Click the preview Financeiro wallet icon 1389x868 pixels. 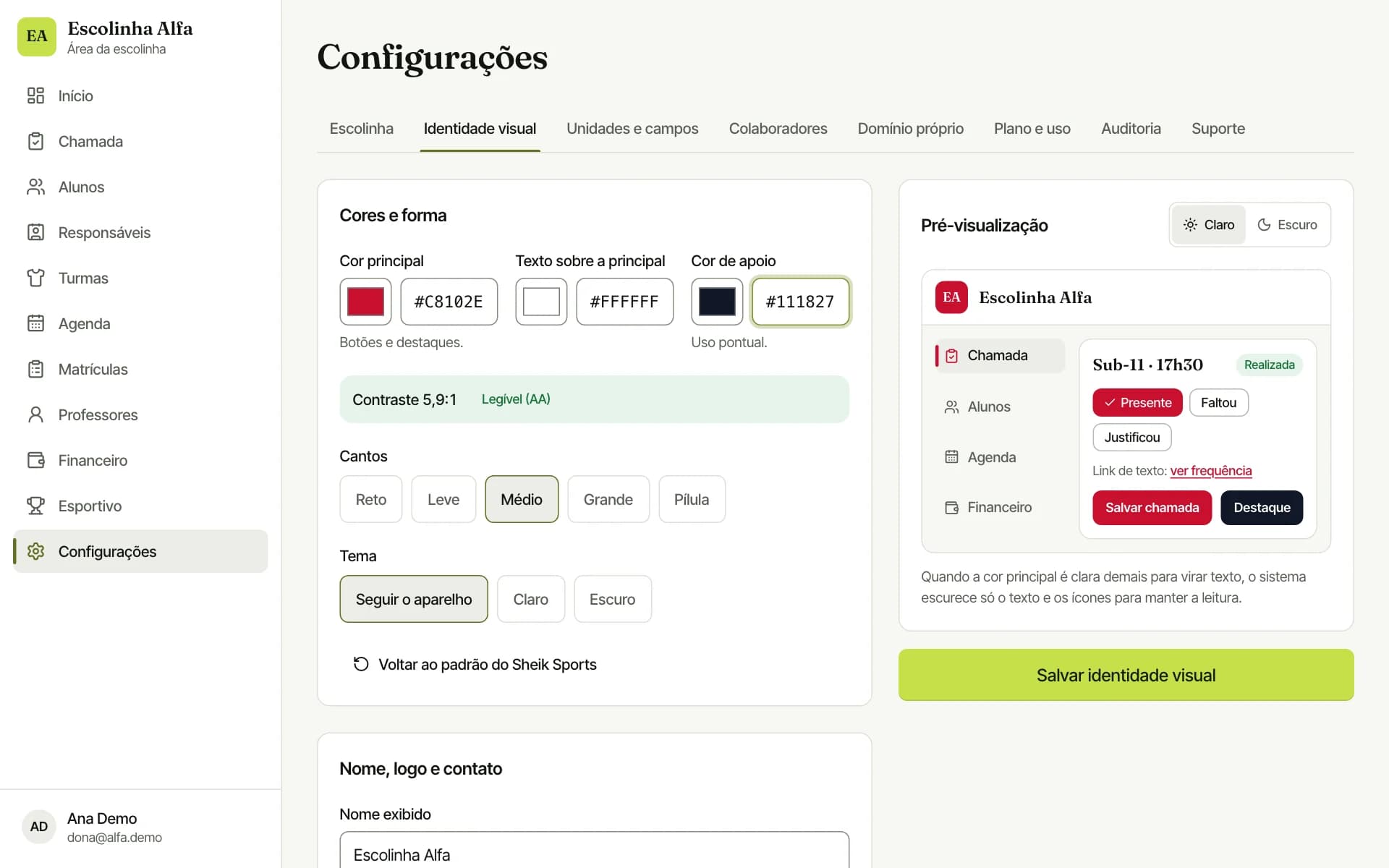coord(952,508)
